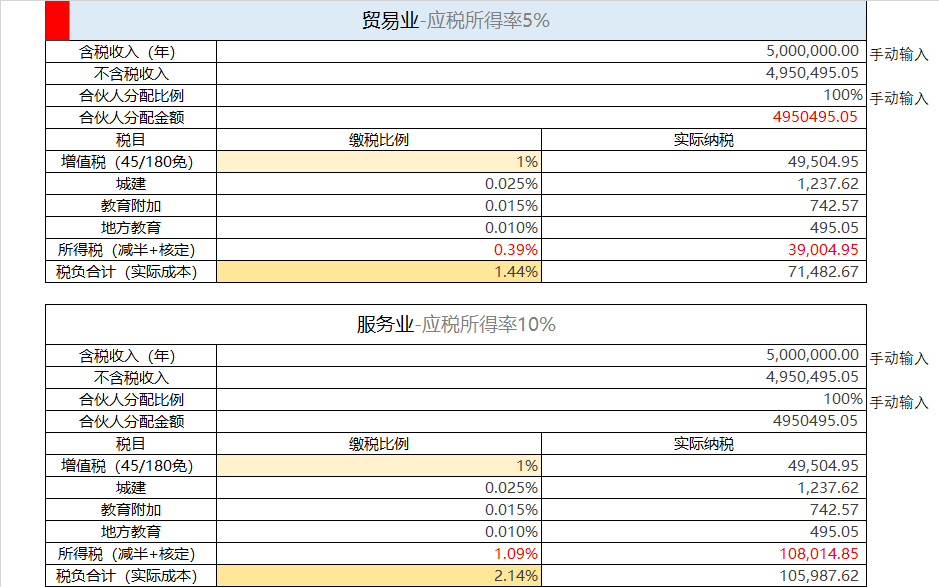This screenshot has width=939, height=587.
Task: Select 71,482.67 total tax amount
Action: (x=704, y=271)
